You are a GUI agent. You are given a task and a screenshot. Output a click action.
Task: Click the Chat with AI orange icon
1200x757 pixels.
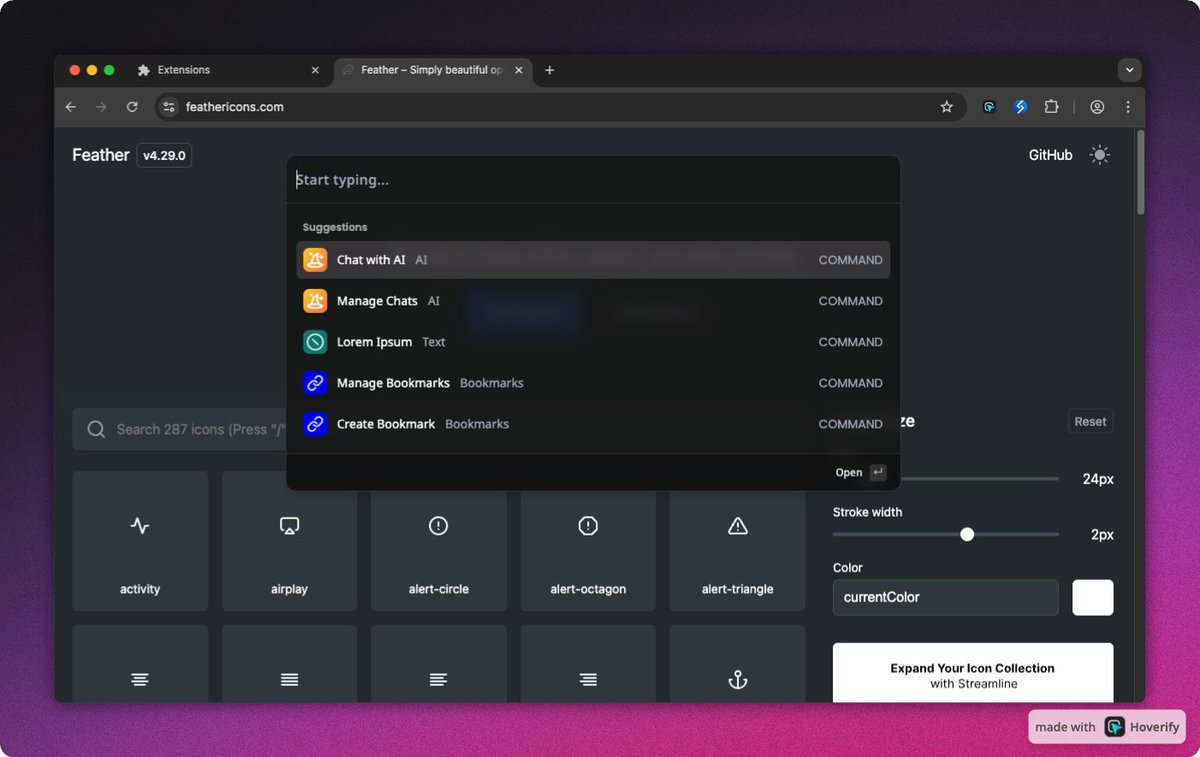(315, 260)
